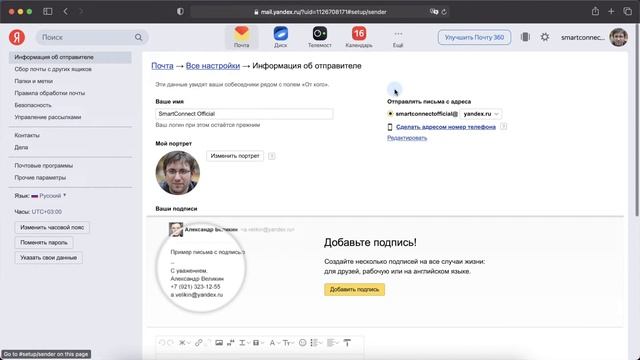
Task: Click Изменить портрет button
Action: (x=235, y=156)
